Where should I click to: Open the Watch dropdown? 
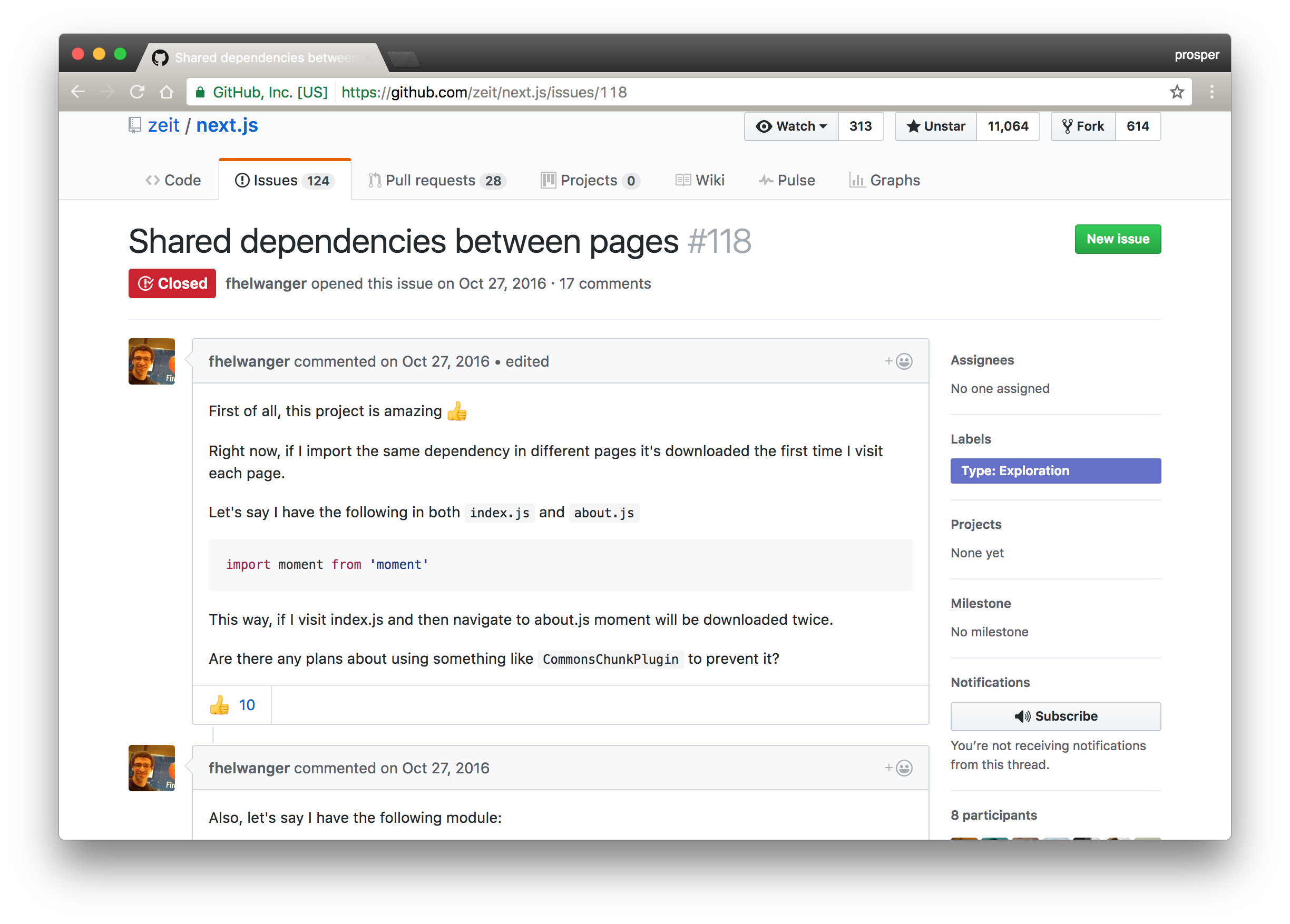[791, 126]
